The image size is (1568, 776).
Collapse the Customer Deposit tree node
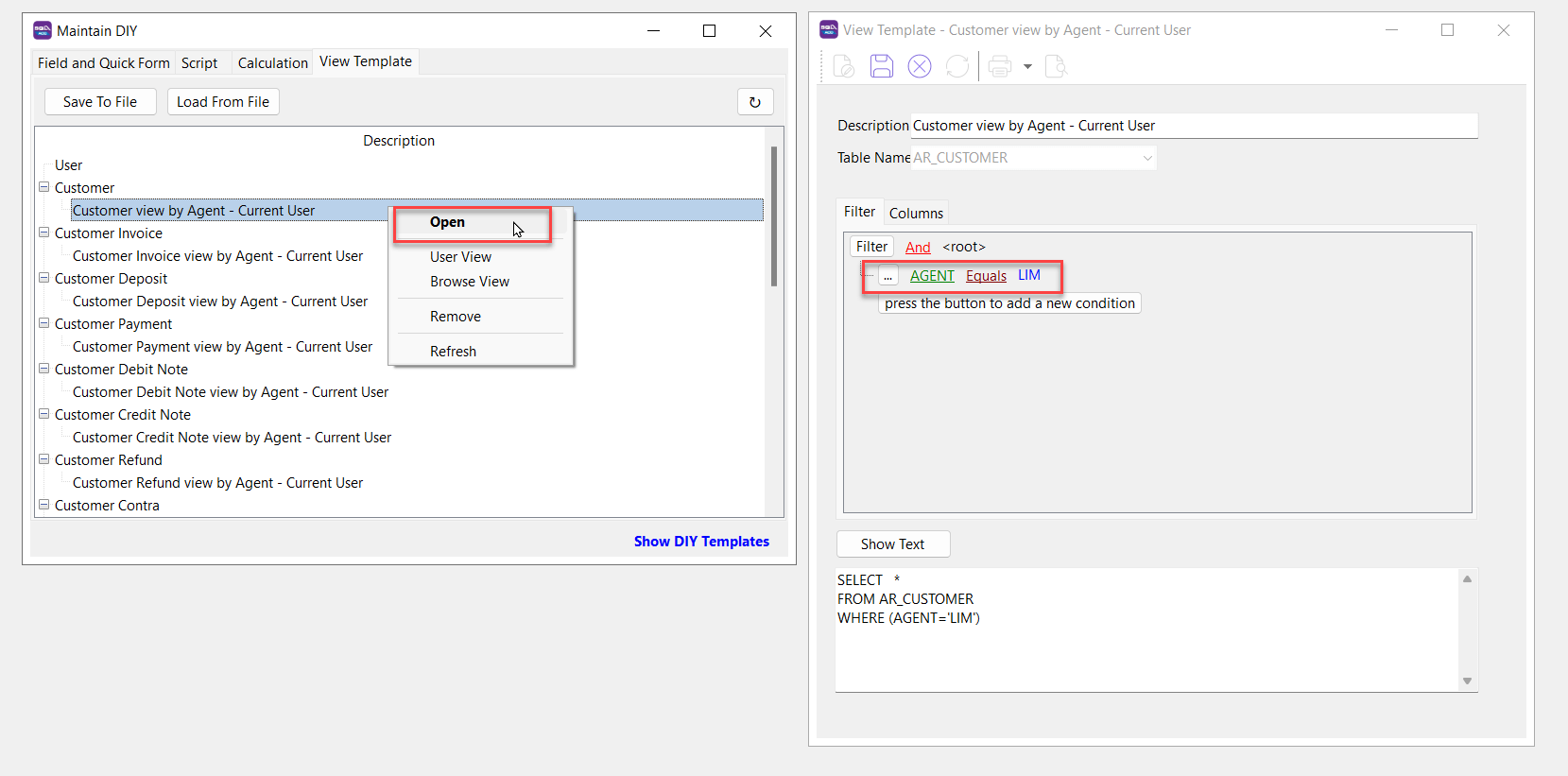(43, 278)
